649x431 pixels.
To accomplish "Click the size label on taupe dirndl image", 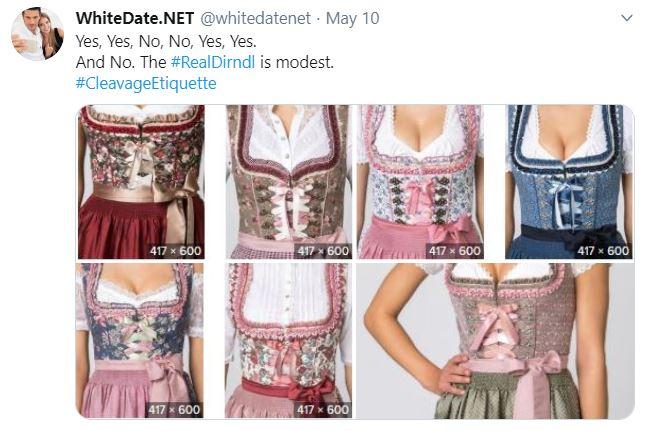I will click(323, 251).
